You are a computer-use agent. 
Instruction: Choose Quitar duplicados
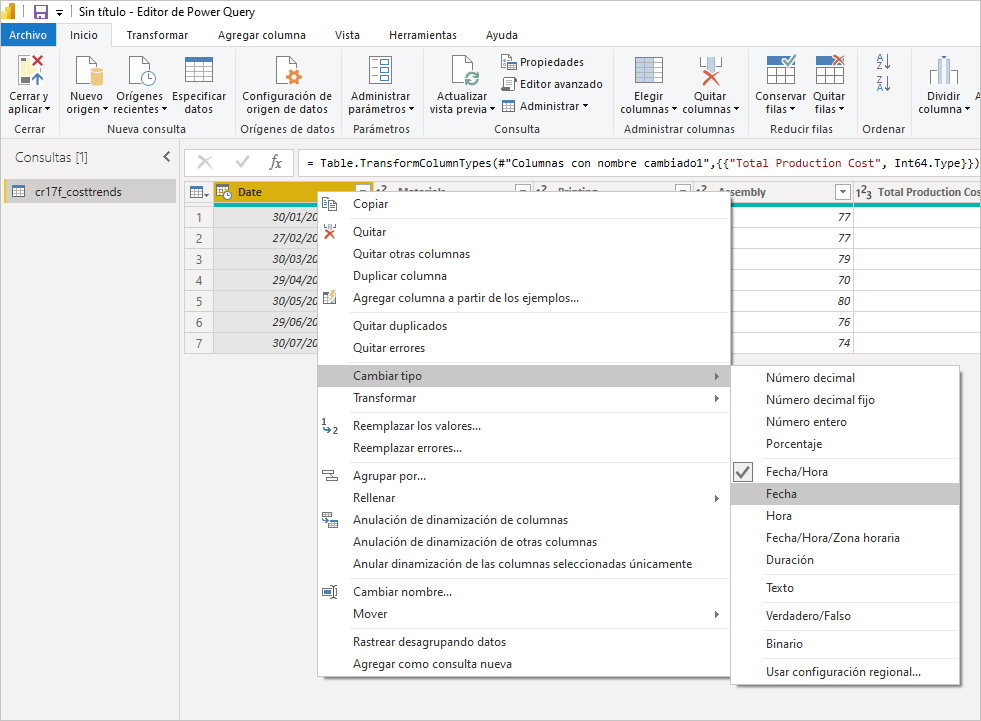tap(524, 326)
